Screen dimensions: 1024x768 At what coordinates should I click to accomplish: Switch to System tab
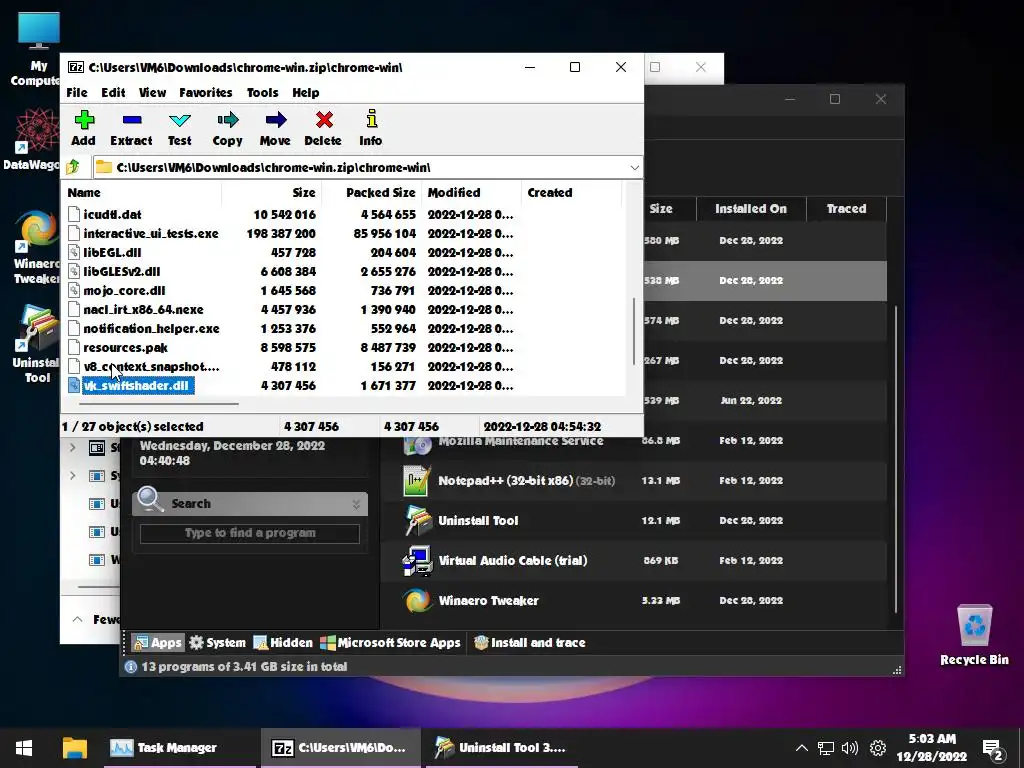point(217,643)
